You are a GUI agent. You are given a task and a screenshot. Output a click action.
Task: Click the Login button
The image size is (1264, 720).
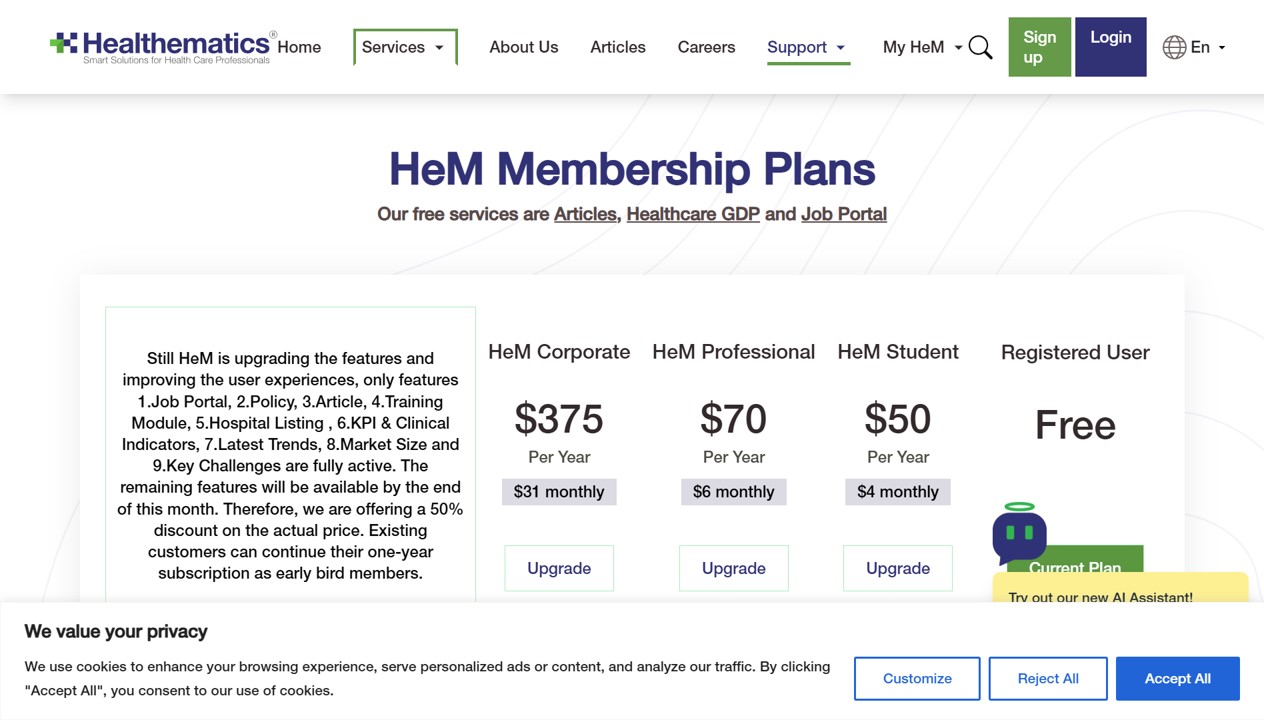[1110, 47]
